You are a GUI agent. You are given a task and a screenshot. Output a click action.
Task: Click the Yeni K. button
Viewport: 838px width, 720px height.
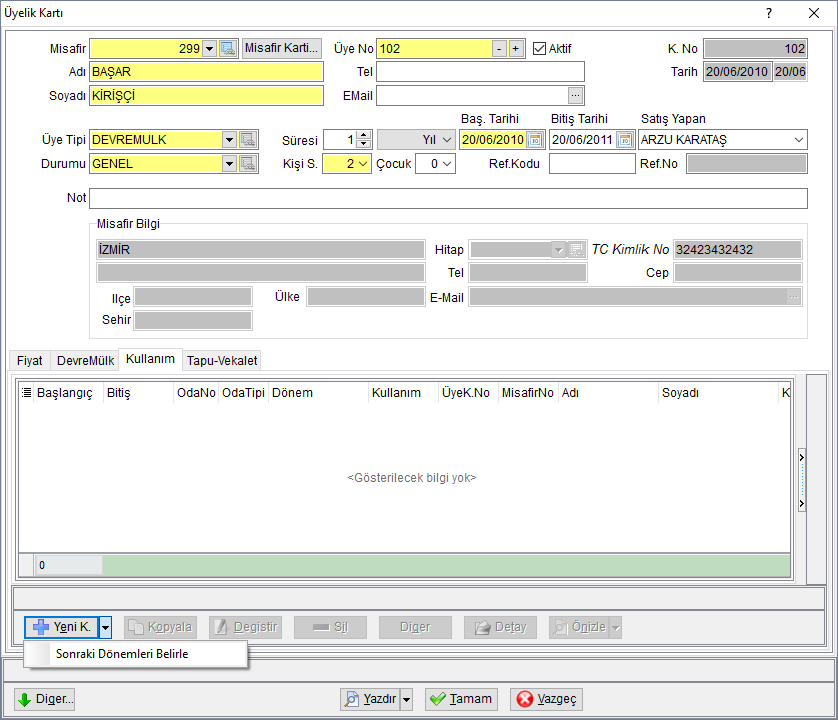(x=61, y=627)
